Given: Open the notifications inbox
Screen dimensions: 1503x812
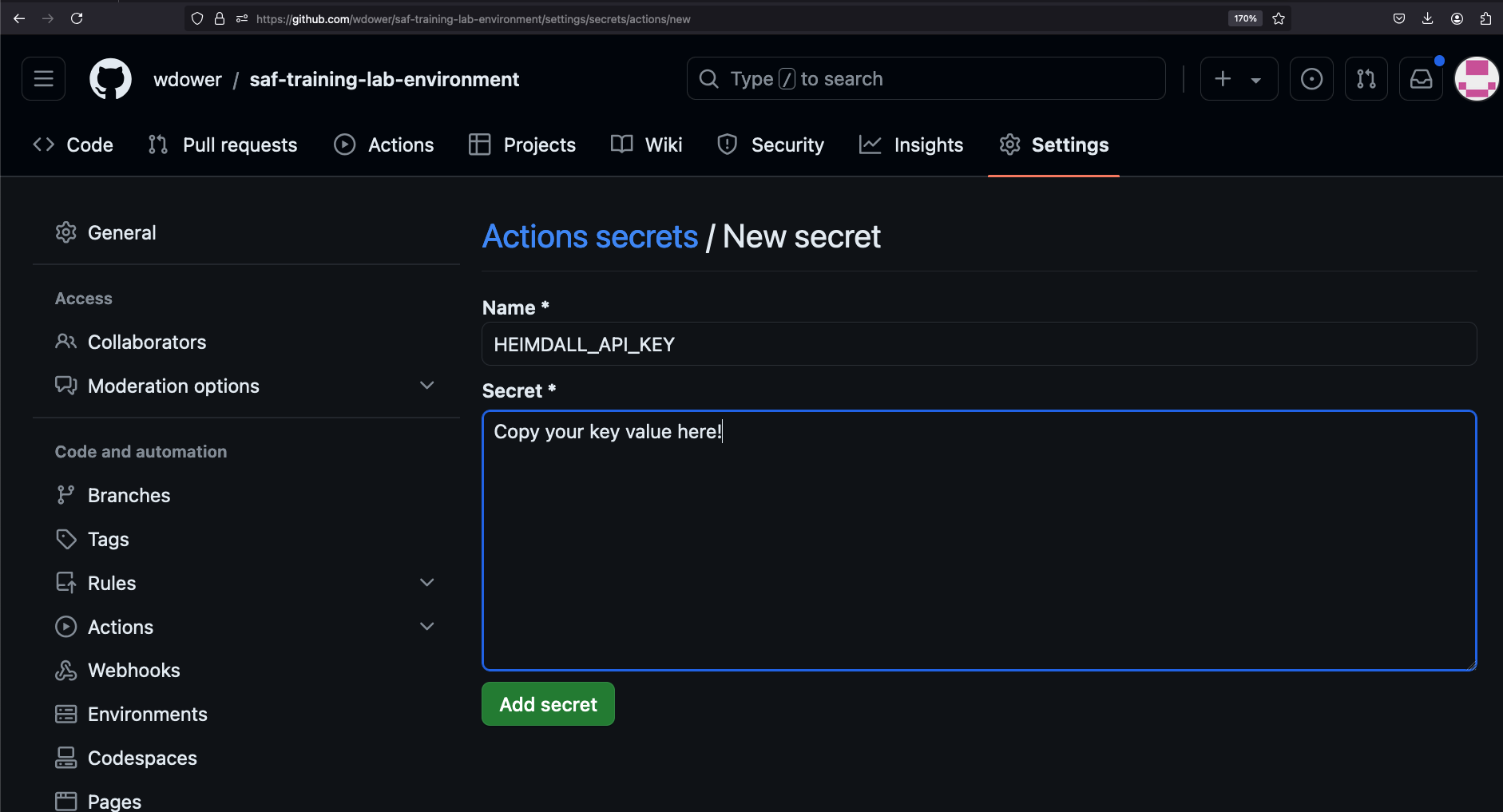Looking at the screenshot, I should (1420, 78).
